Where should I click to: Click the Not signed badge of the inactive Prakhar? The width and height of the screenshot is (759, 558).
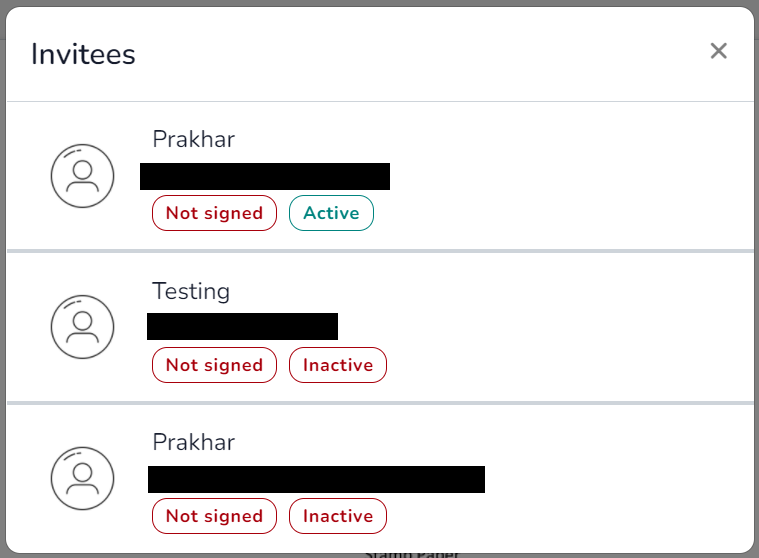(214, 516)
